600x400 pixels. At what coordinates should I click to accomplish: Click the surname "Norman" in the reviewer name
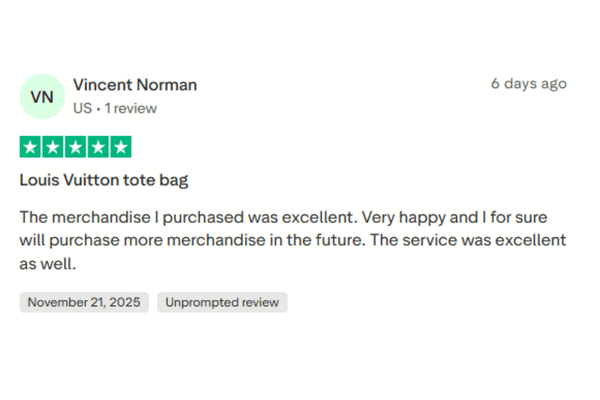point(168,84)
